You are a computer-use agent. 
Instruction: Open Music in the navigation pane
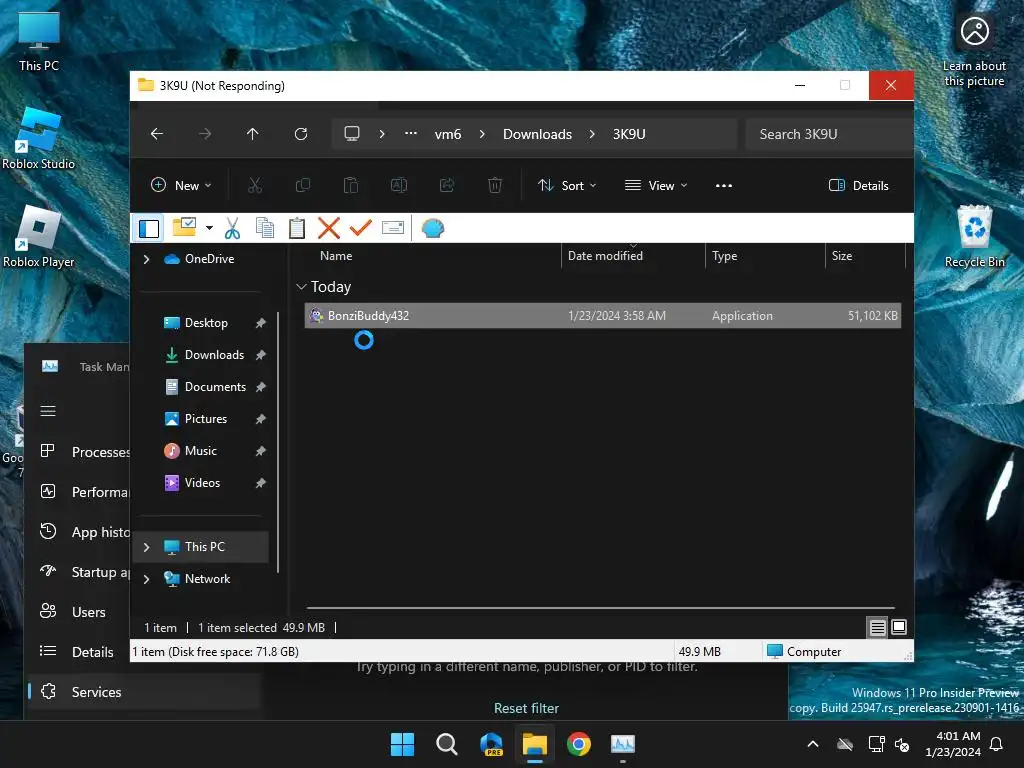[x=200, y=451]
